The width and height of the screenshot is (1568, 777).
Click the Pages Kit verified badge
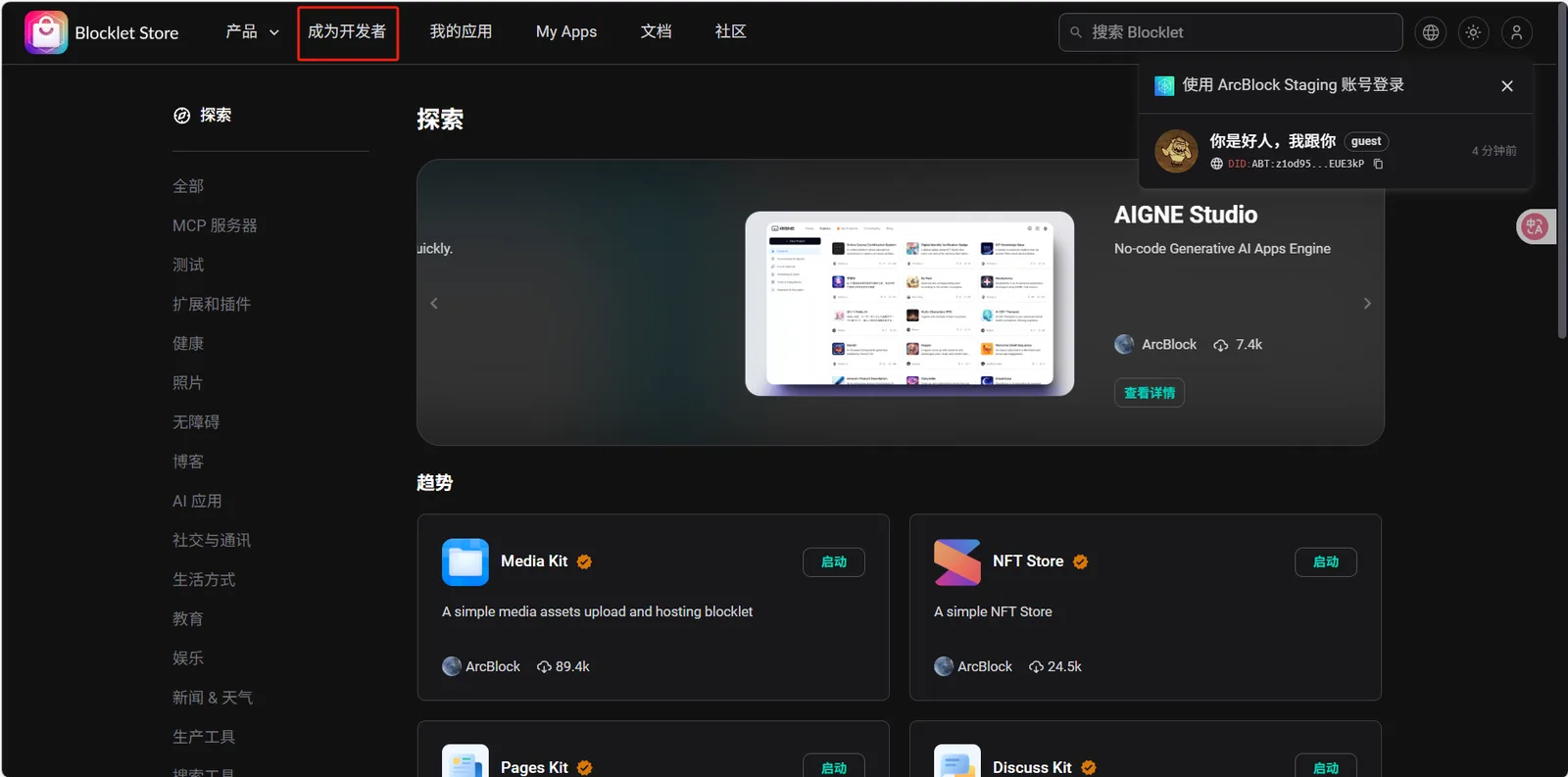[x=584, y=767]
